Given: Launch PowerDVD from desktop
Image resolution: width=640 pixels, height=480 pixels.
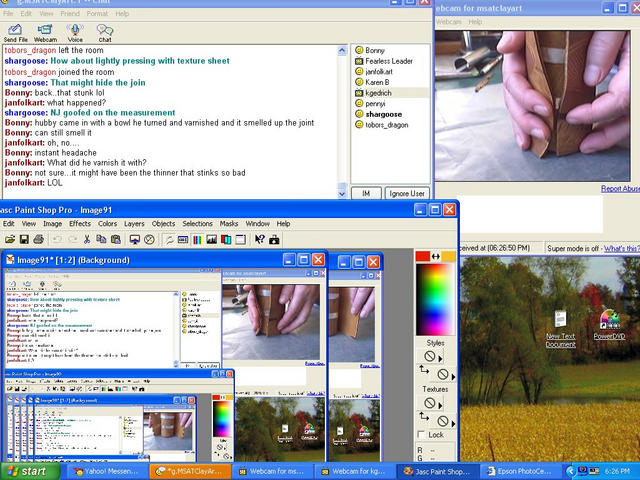Looking at the screenshot, I should tap(609, 325).
